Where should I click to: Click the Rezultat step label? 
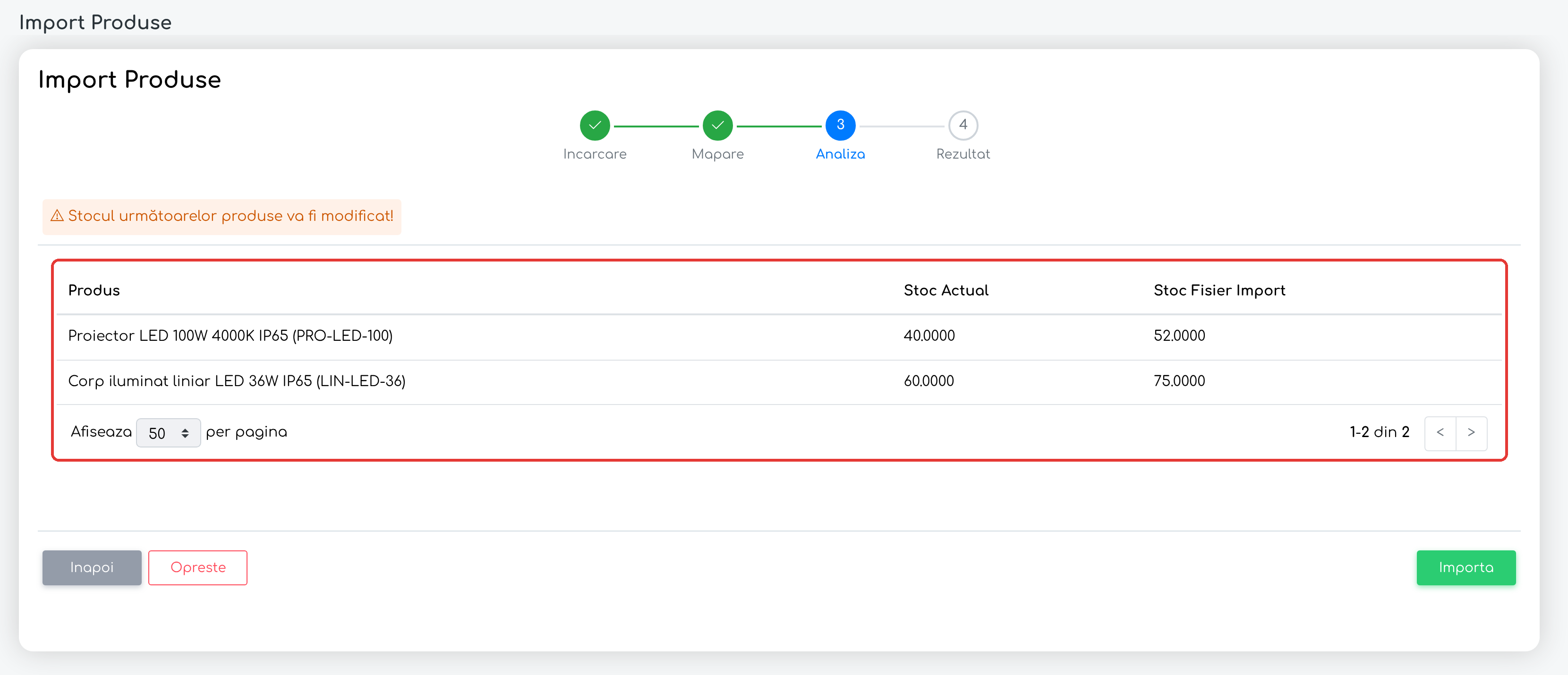click(x=963, y=154)
